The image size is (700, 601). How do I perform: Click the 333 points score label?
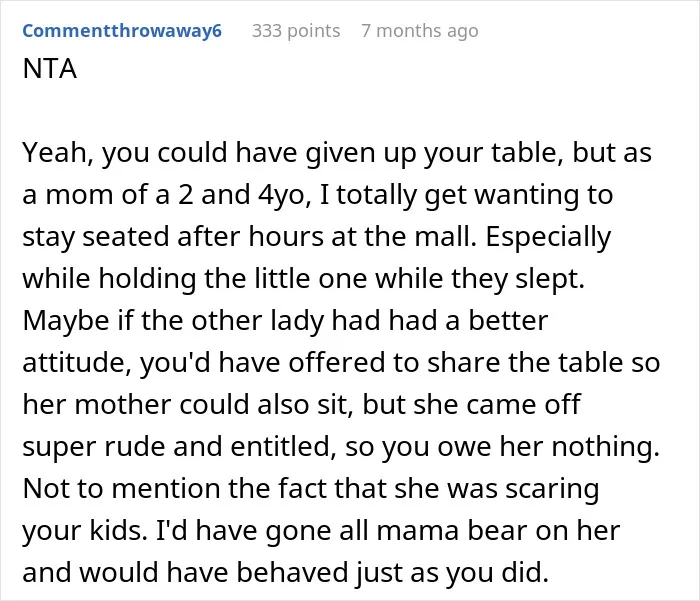(x=296, y=31)
